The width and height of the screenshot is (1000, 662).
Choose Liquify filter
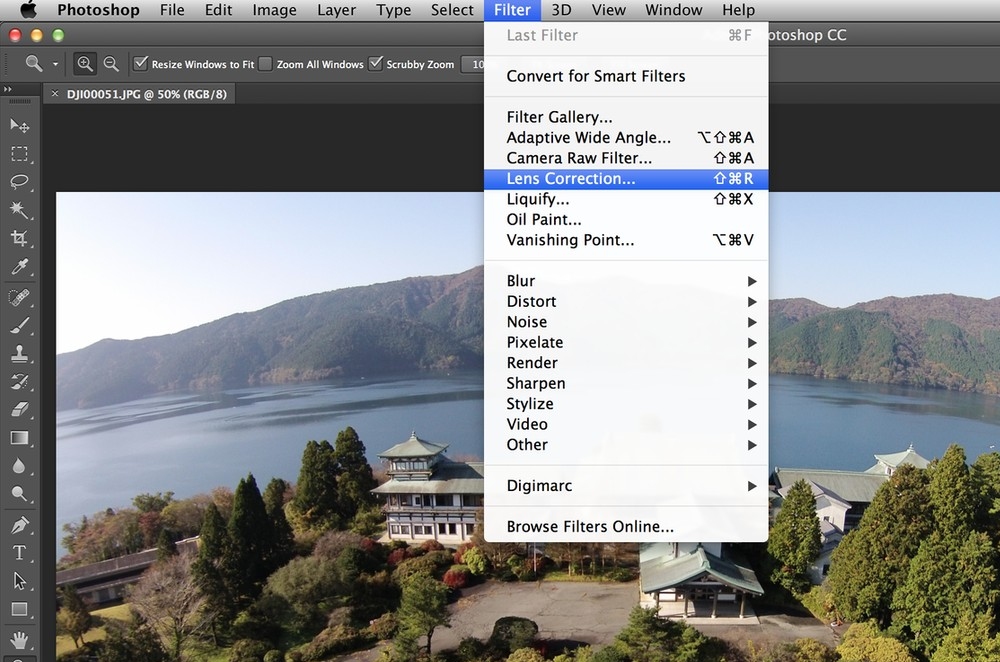(626, 199)
